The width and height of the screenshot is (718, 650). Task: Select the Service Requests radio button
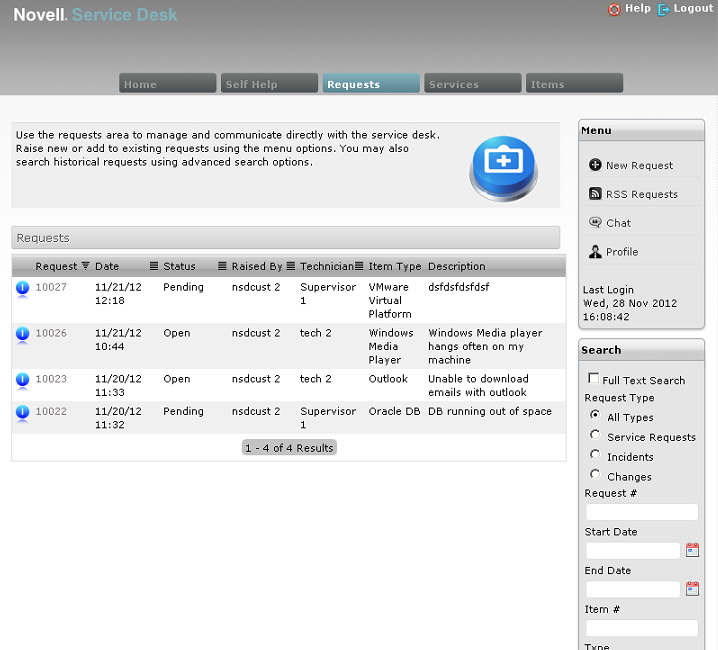pos(595,434)
